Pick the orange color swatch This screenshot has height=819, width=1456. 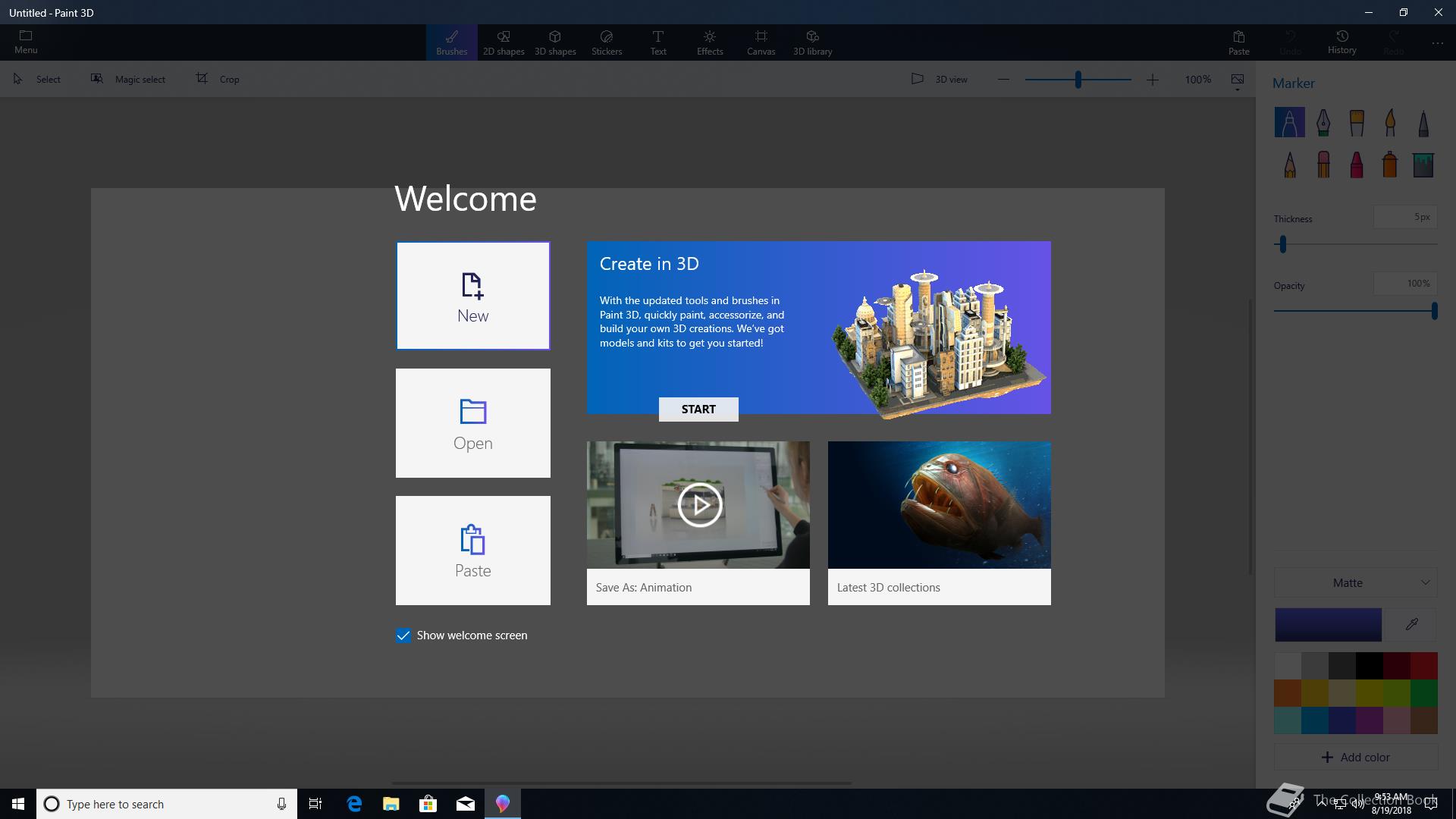click(x=1288, y=693)
